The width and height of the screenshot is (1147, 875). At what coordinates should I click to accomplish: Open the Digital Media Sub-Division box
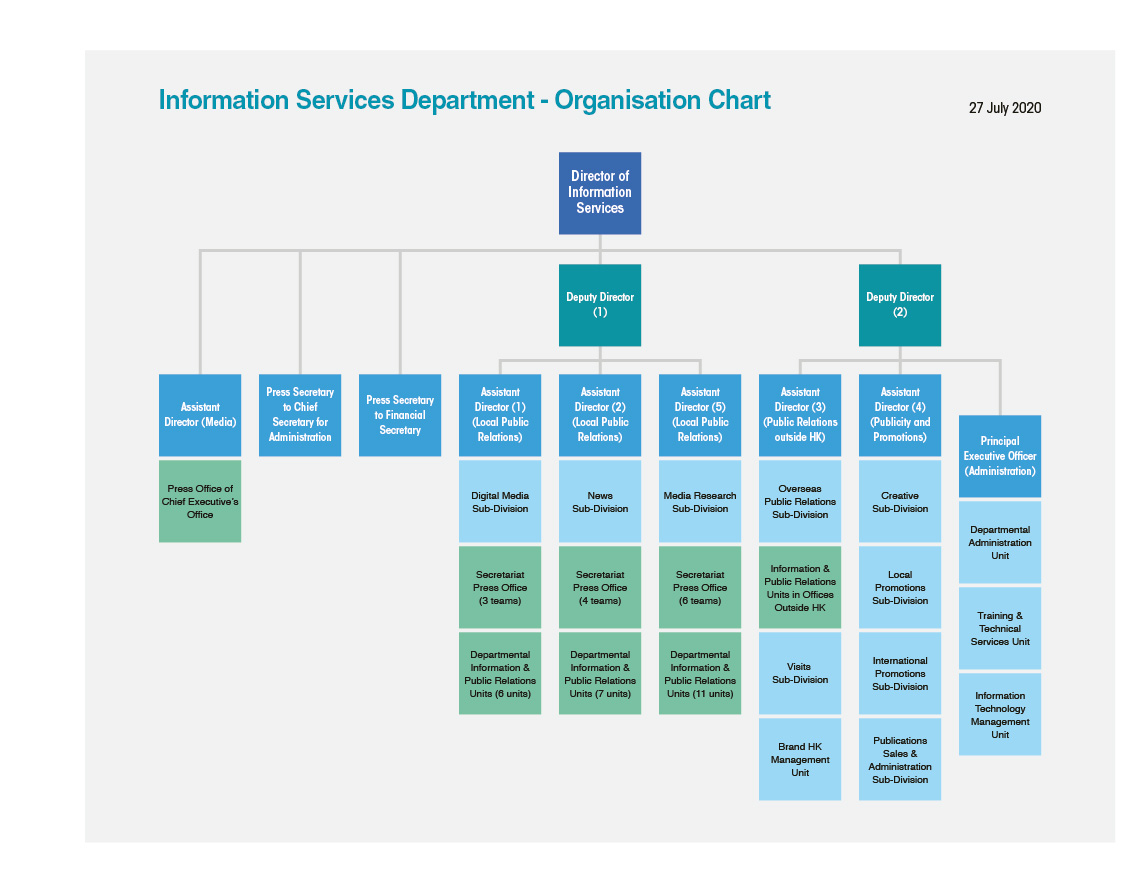pos(499,500)
